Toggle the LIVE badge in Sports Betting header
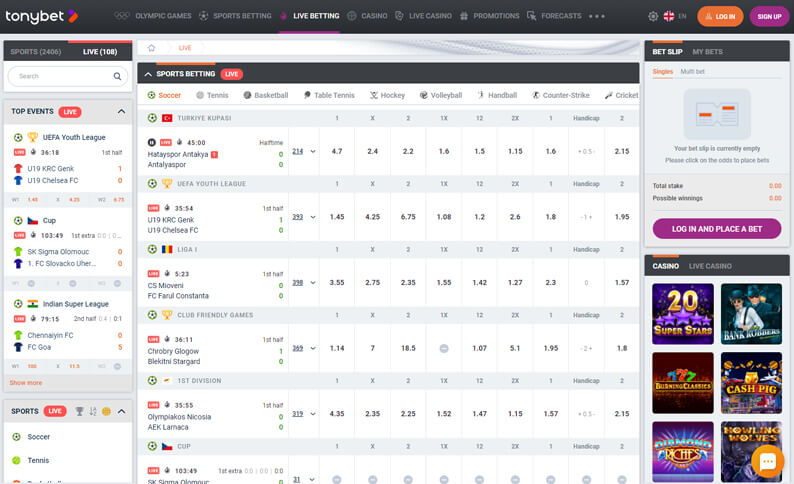 click(x=232, y=74)
